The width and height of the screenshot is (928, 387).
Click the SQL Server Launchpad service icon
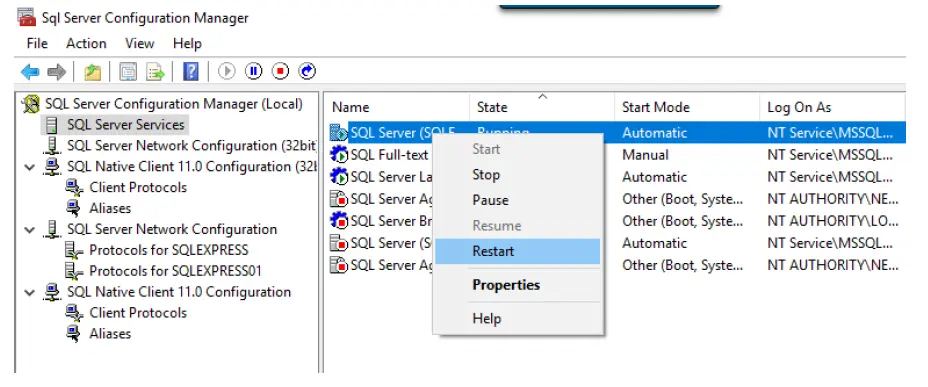[x=339, y=177]
